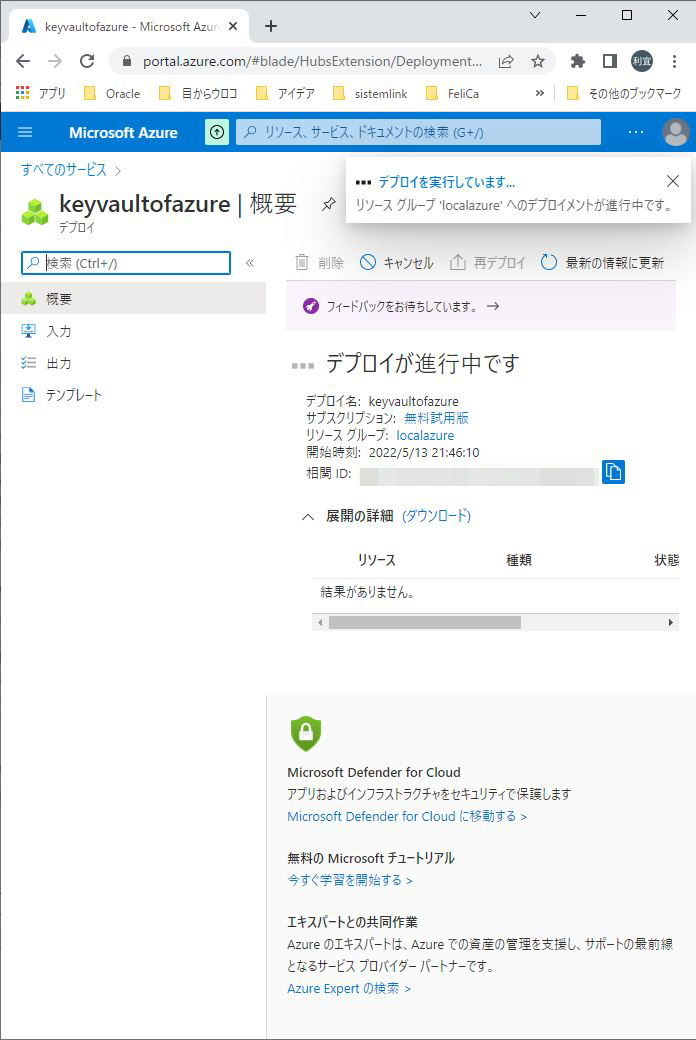
Task: Focus the 検索 (Ctrl+/) menu search box
Action: [126, 263]
